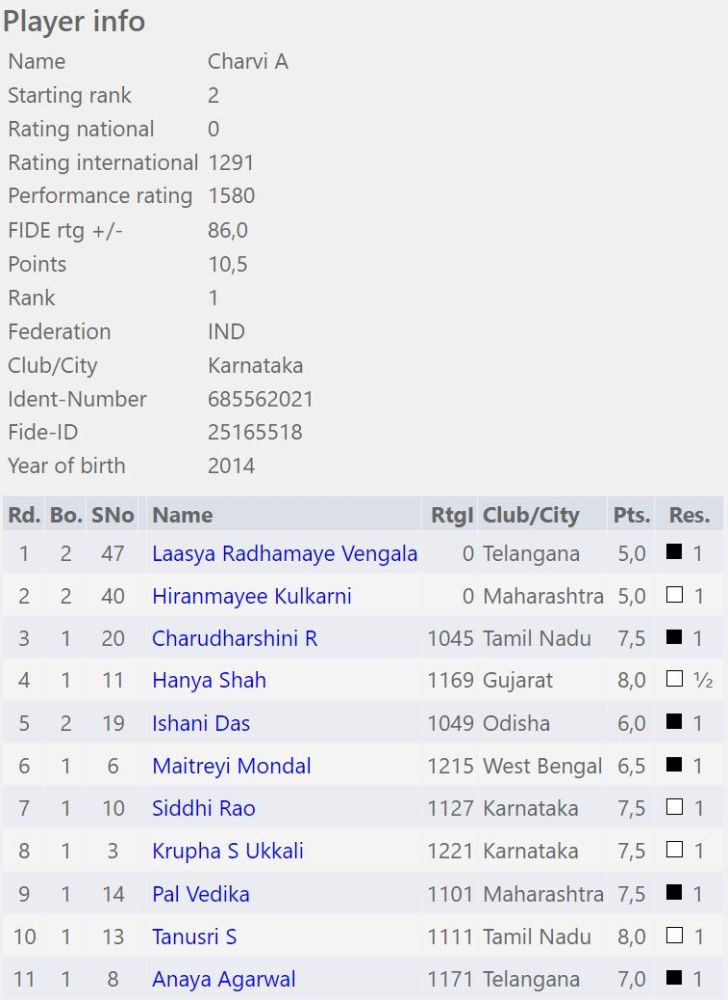Click white square icon in round 8 result
Viewport: 728px width, 1000px height.
click(x=674, y=851)
